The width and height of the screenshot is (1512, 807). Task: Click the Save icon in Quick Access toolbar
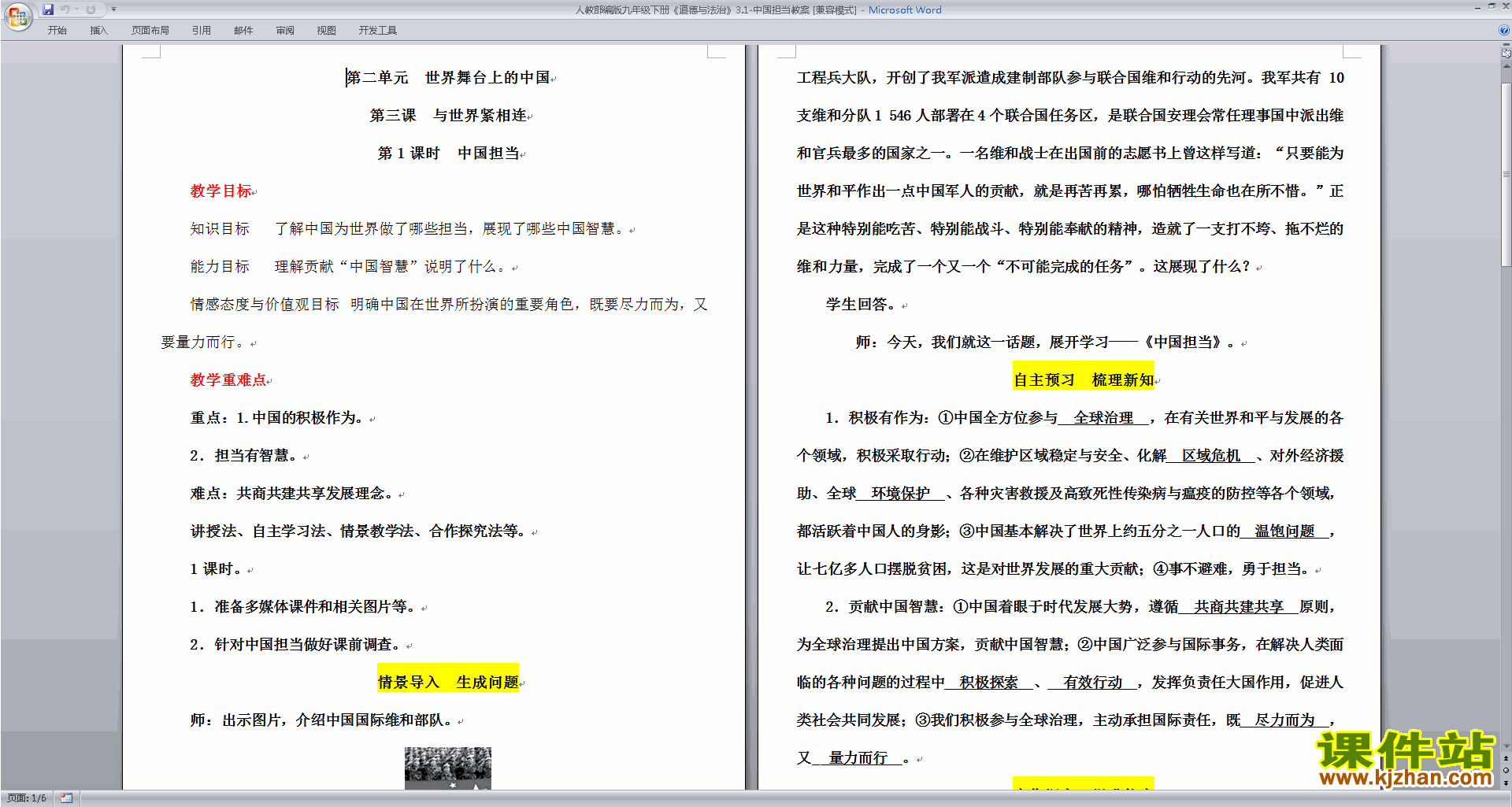pyautogui.click(x=48, y=9)
